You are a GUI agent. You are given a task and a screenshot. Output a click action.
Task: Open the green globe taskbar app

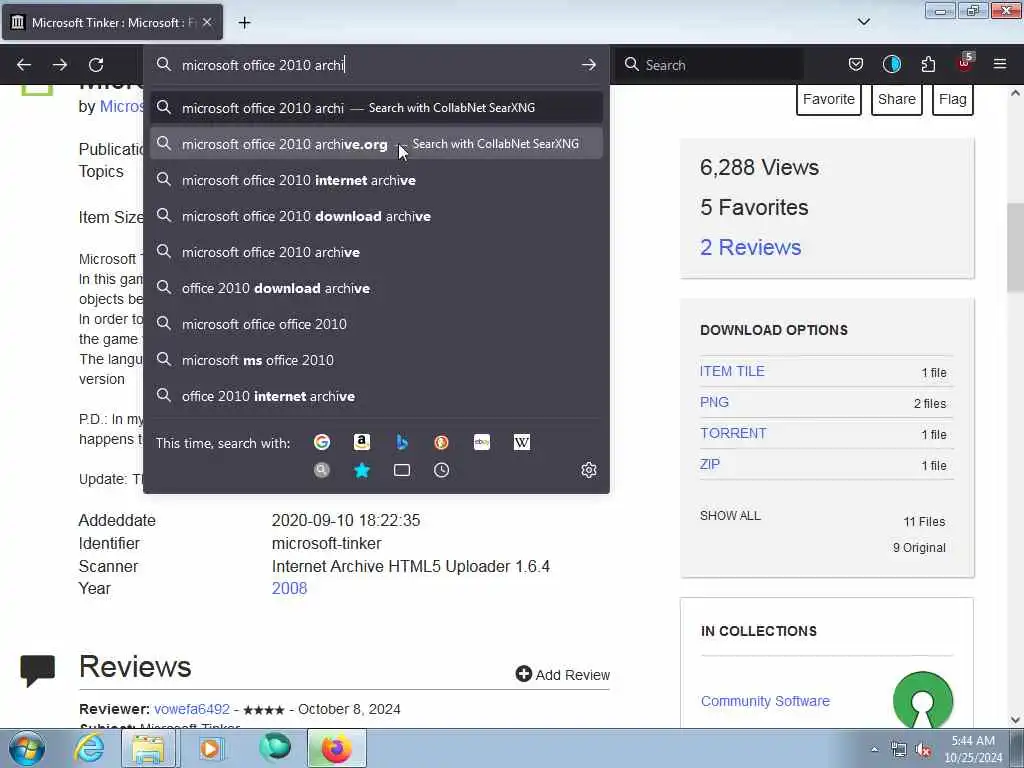[x=275, y=747]
